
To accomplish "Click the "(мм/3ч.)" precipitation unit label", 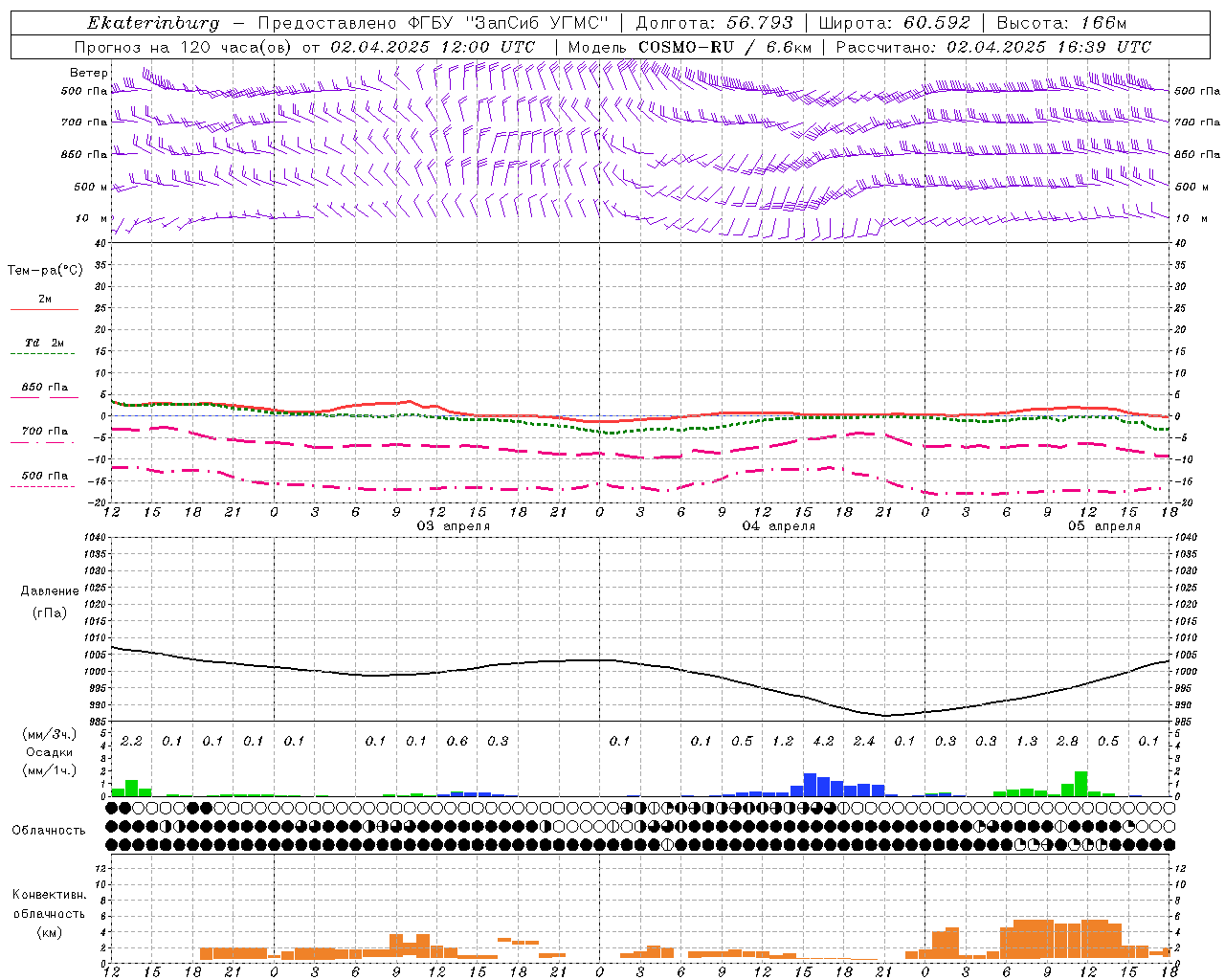I will point(50,734).
